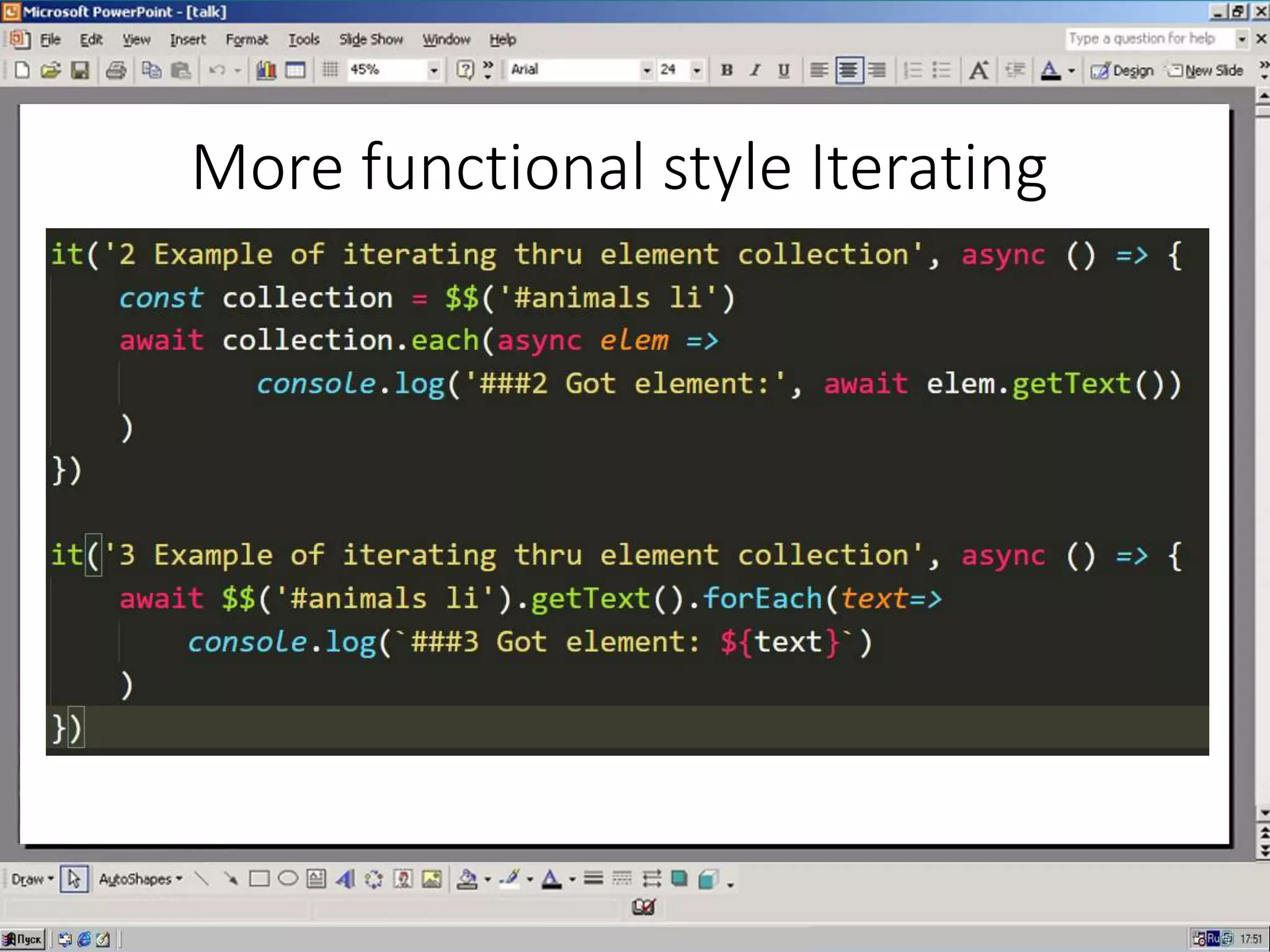
Task: Expand the Undo history arrow
Action: point(238,70)
